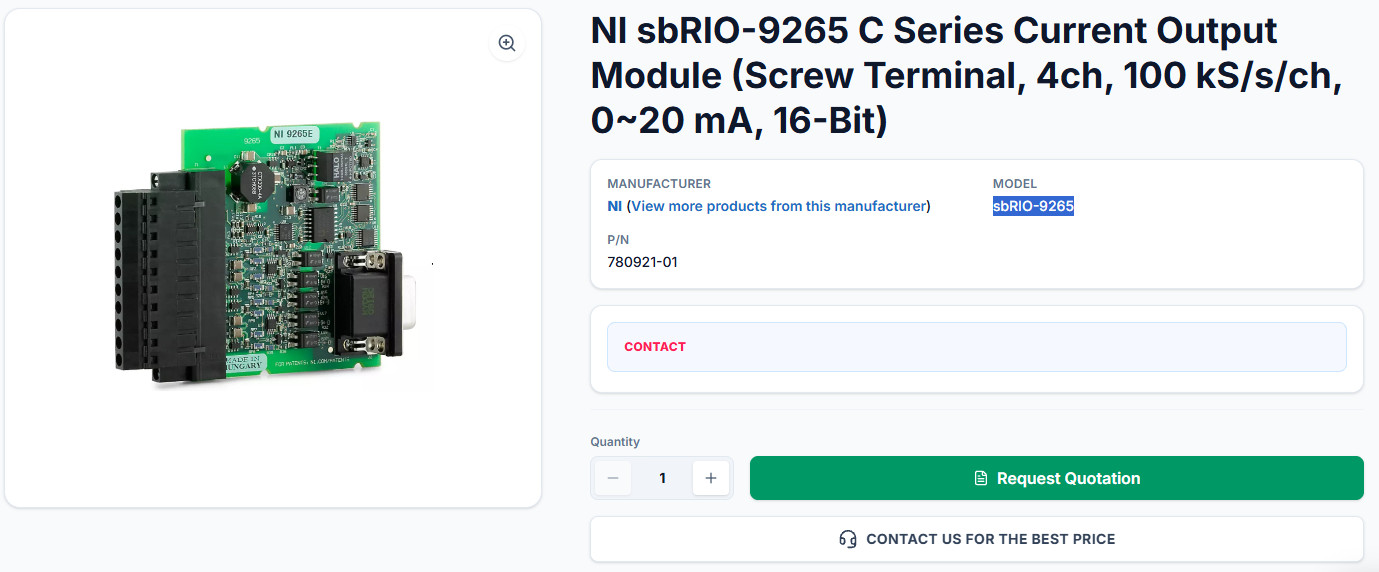
Task: Open the NI manufacturer link
Action: coord(614,206)
